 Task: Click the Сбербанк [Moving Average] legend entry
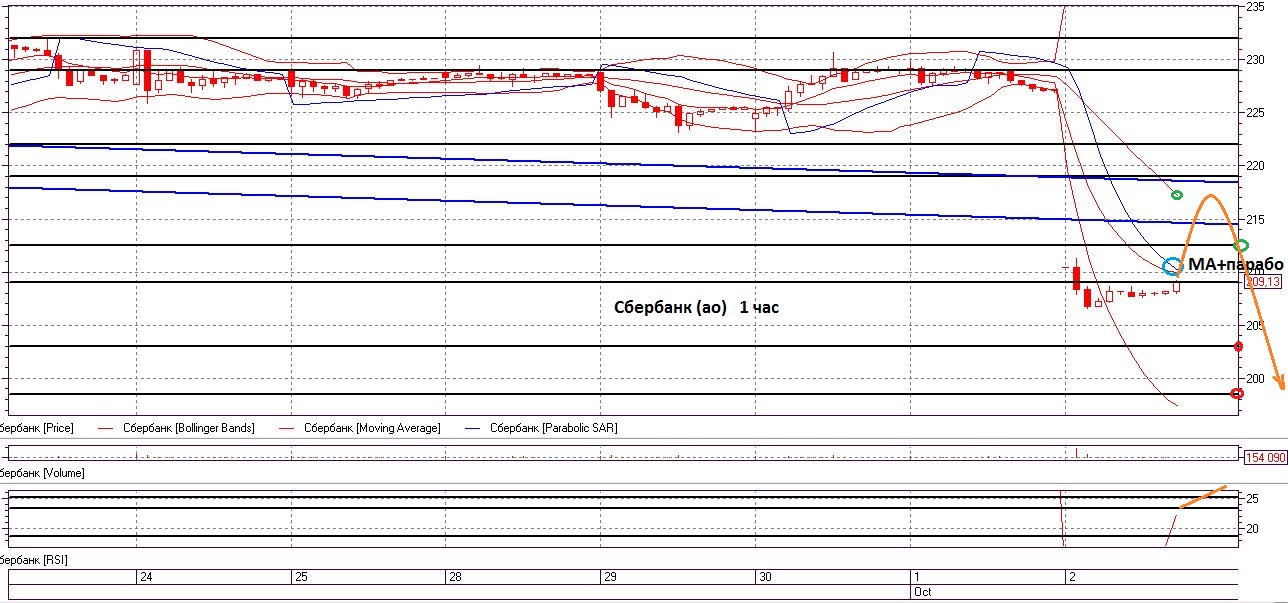(x=372, y=428)
